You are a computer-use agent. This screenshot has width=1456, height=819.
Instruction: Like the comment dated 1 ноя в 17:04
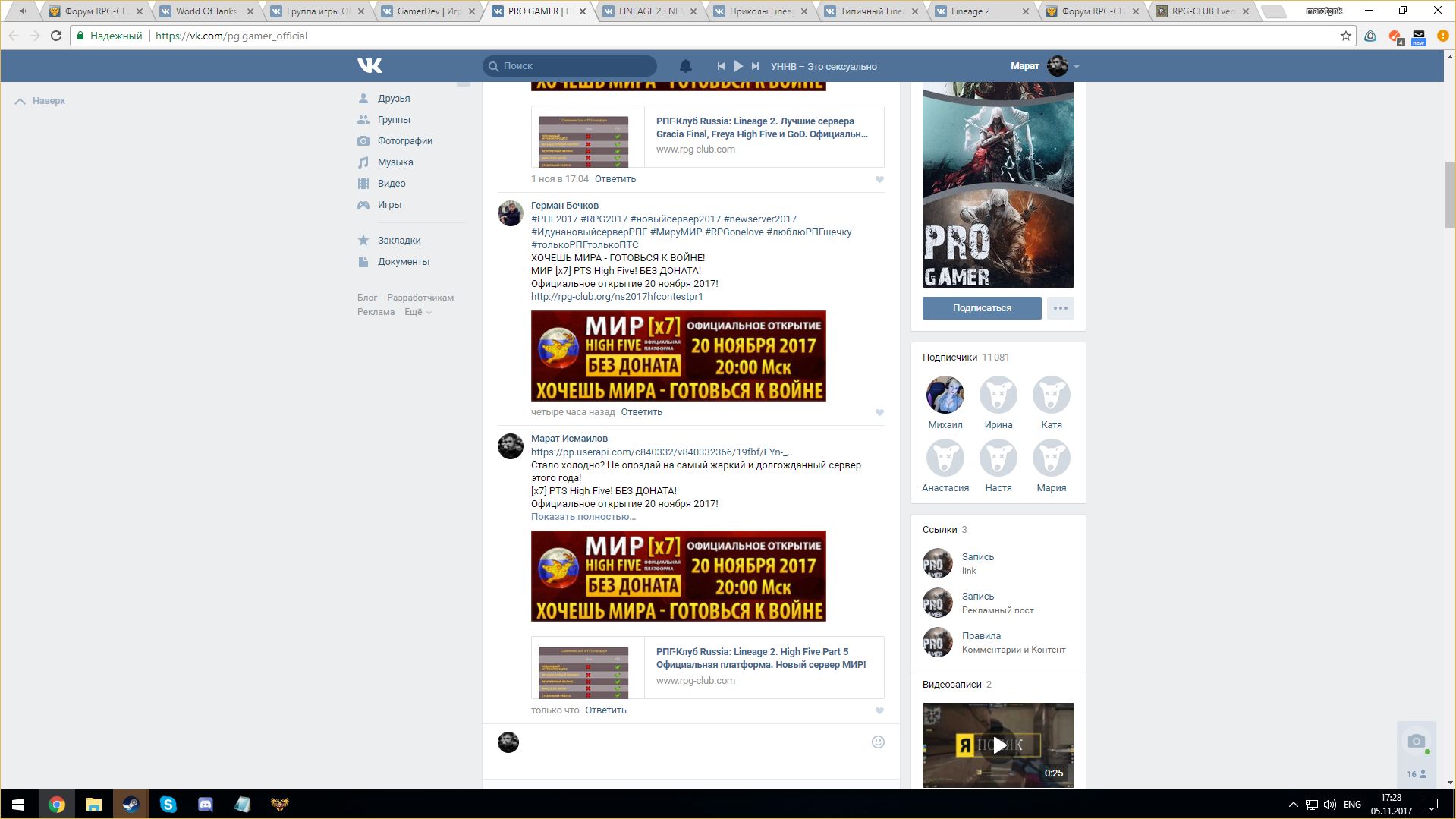click(879, 180)
